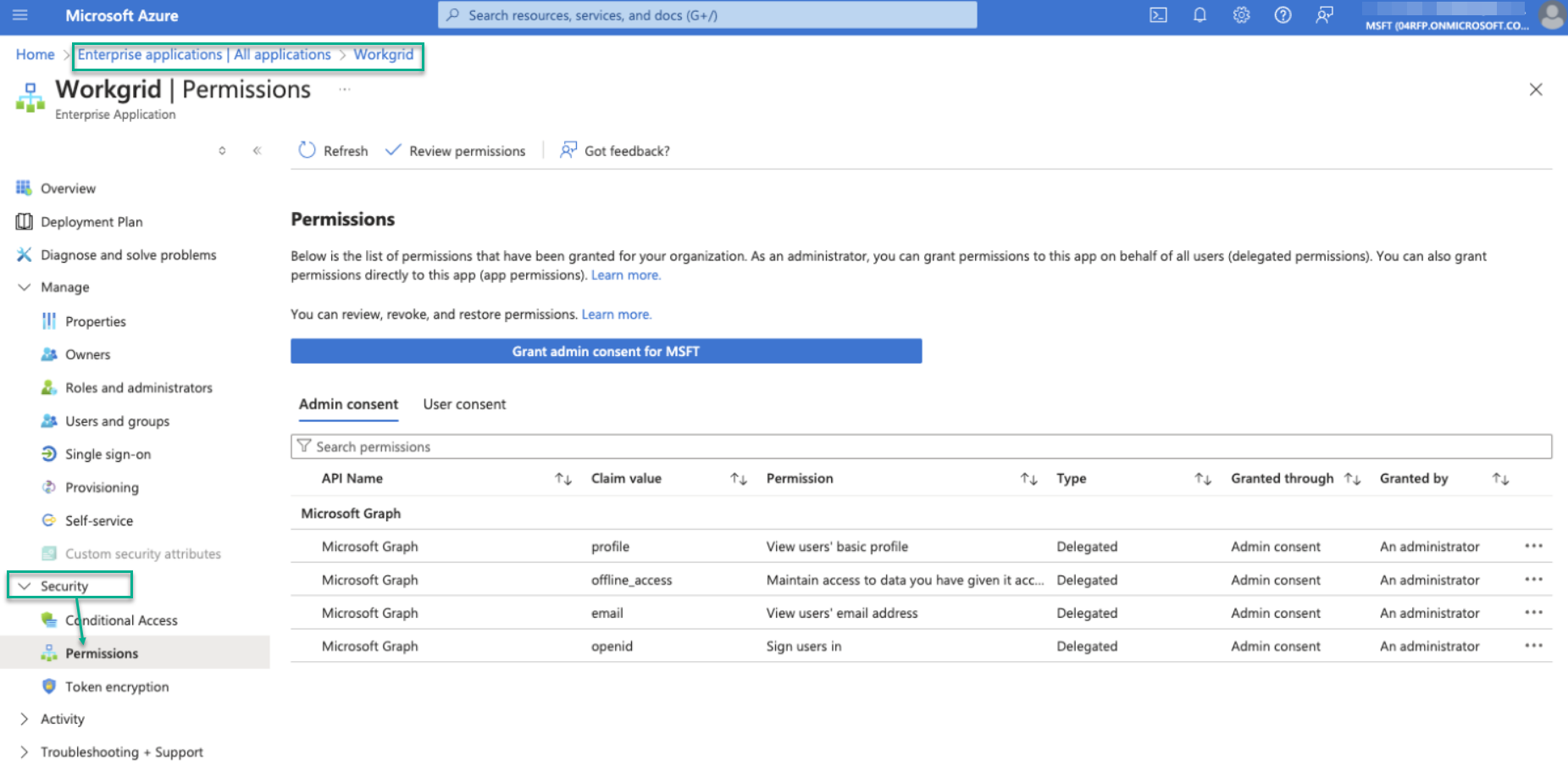The image size is (1568, 767).
Task: Open portal settings gear
Action: click(1241, 15)
